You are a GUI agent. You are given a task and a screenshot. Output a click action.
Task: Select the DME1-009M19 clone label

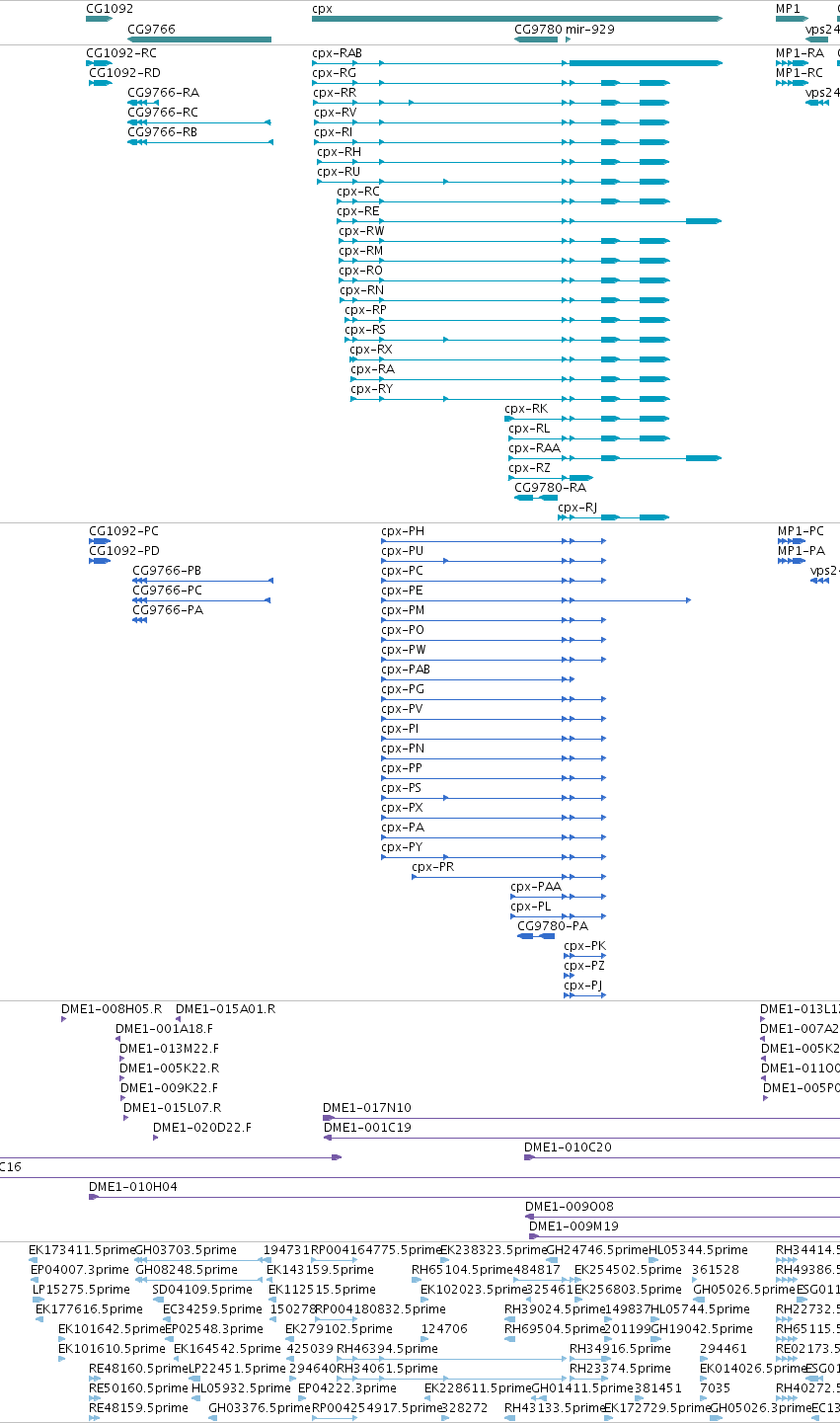pos(574,1226)
